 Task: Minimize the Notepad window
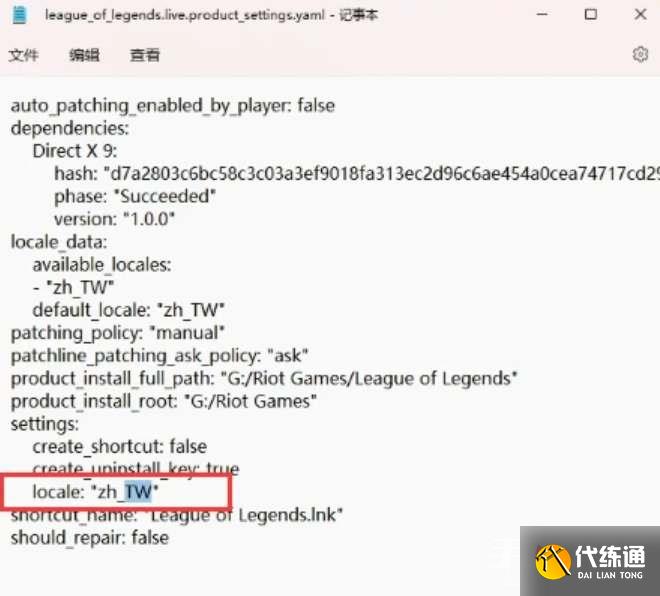(542, 14)
